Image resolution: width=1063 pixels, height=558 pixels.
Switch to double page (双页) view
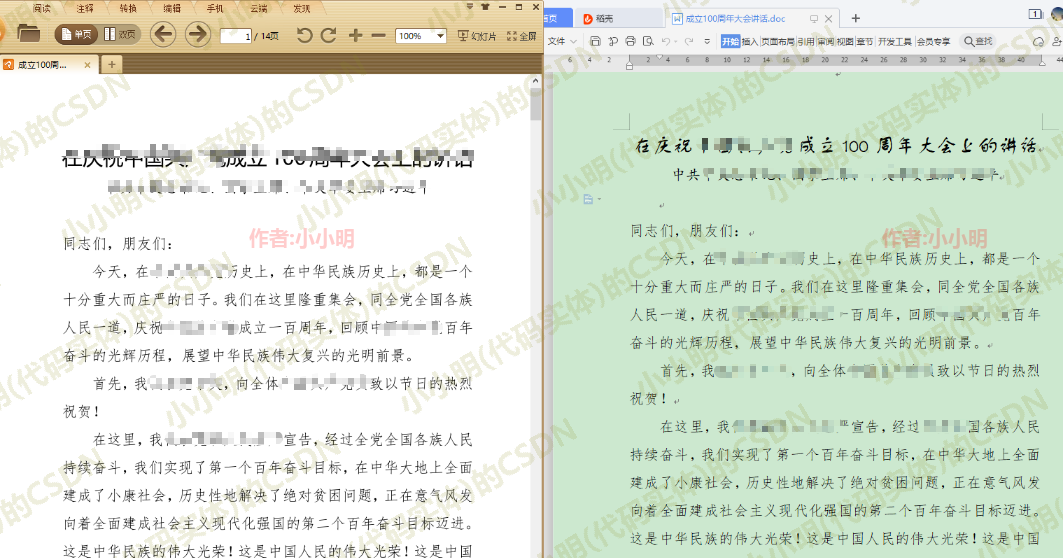point(119,34)
